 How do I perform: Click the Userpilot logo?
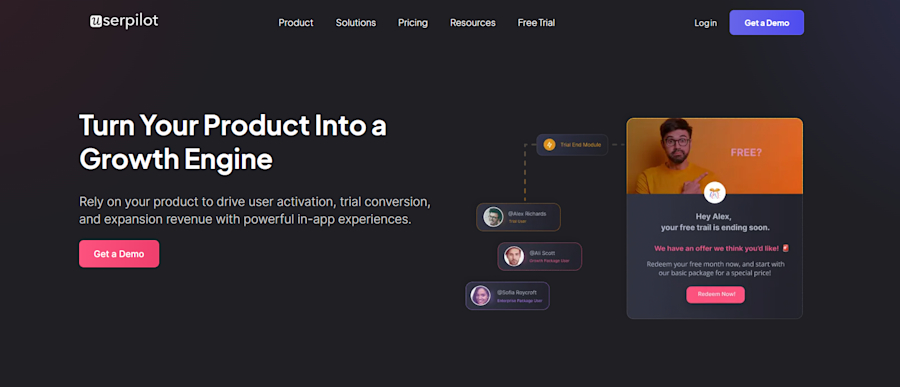124,22
